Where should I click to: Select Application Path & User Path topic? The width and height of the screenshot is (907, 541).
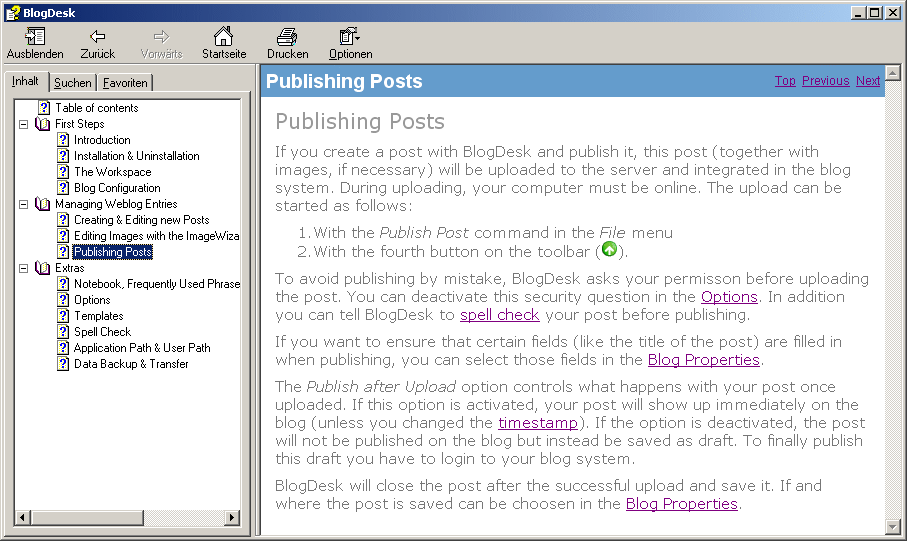142,348
